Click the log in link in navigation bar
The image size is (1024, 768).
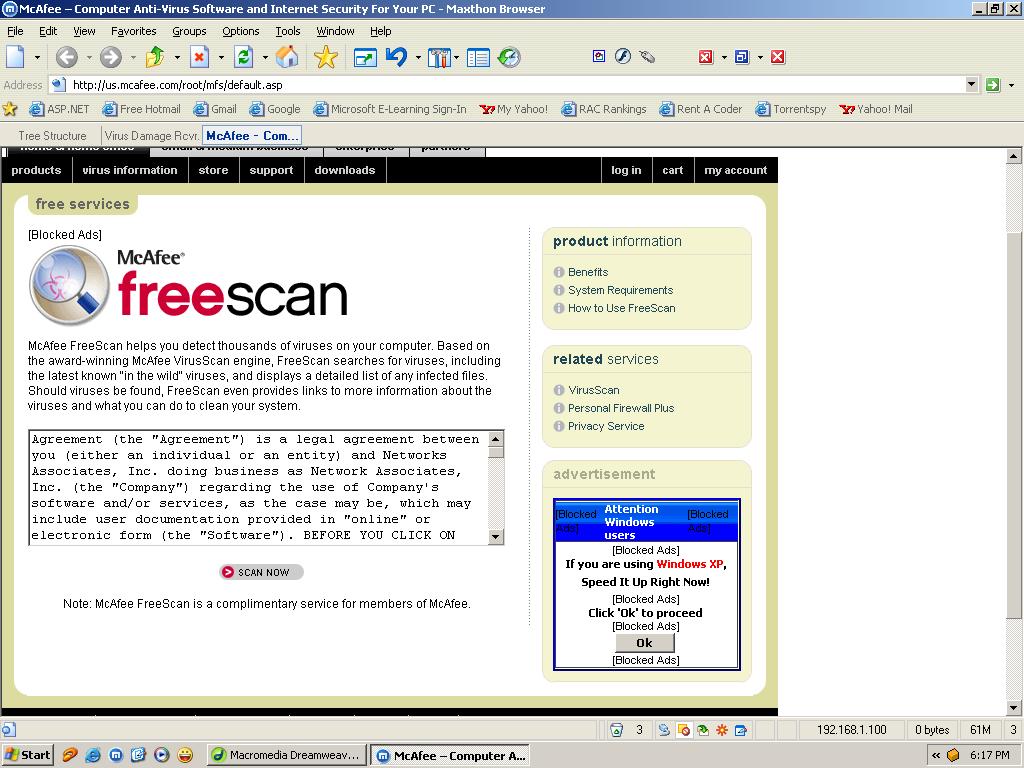626,170
